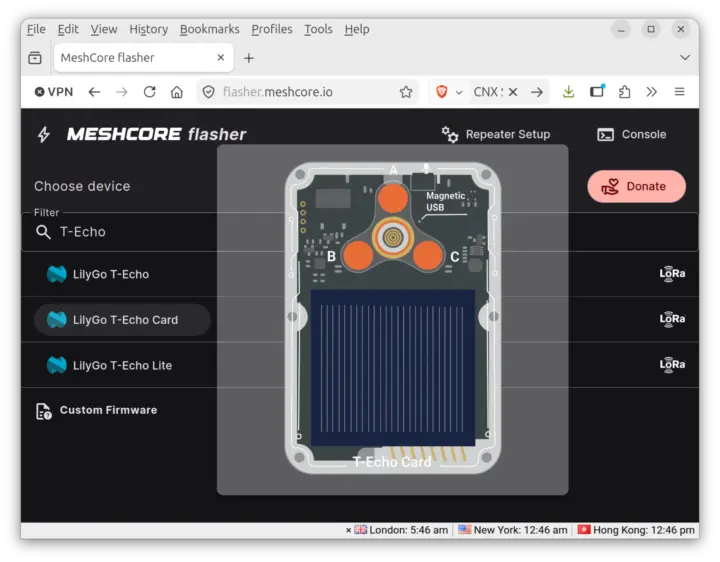Click the Donate heart-hand button
Screen dimensions: 720x562
[636, 186]
